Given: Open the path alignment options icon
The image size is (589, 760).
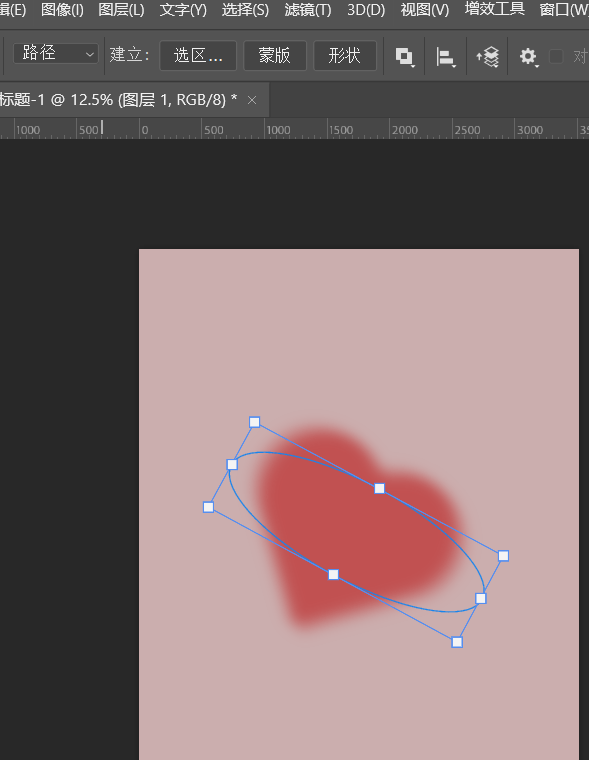Looking at the screenshot, I should click(x=446, y=57).
